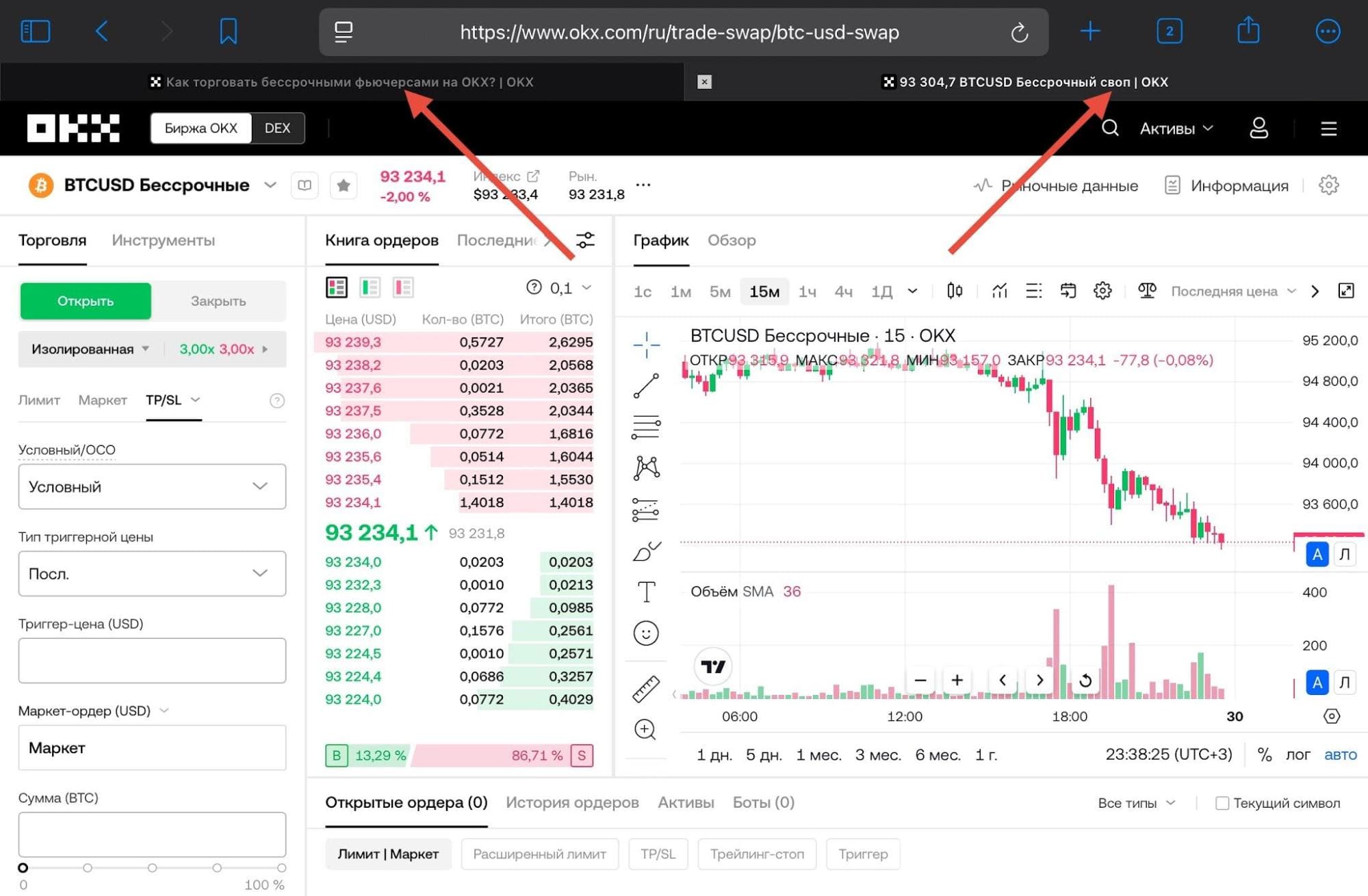Select the ruler measure tool
This screenshot has width=1368, height=896.
646,689
